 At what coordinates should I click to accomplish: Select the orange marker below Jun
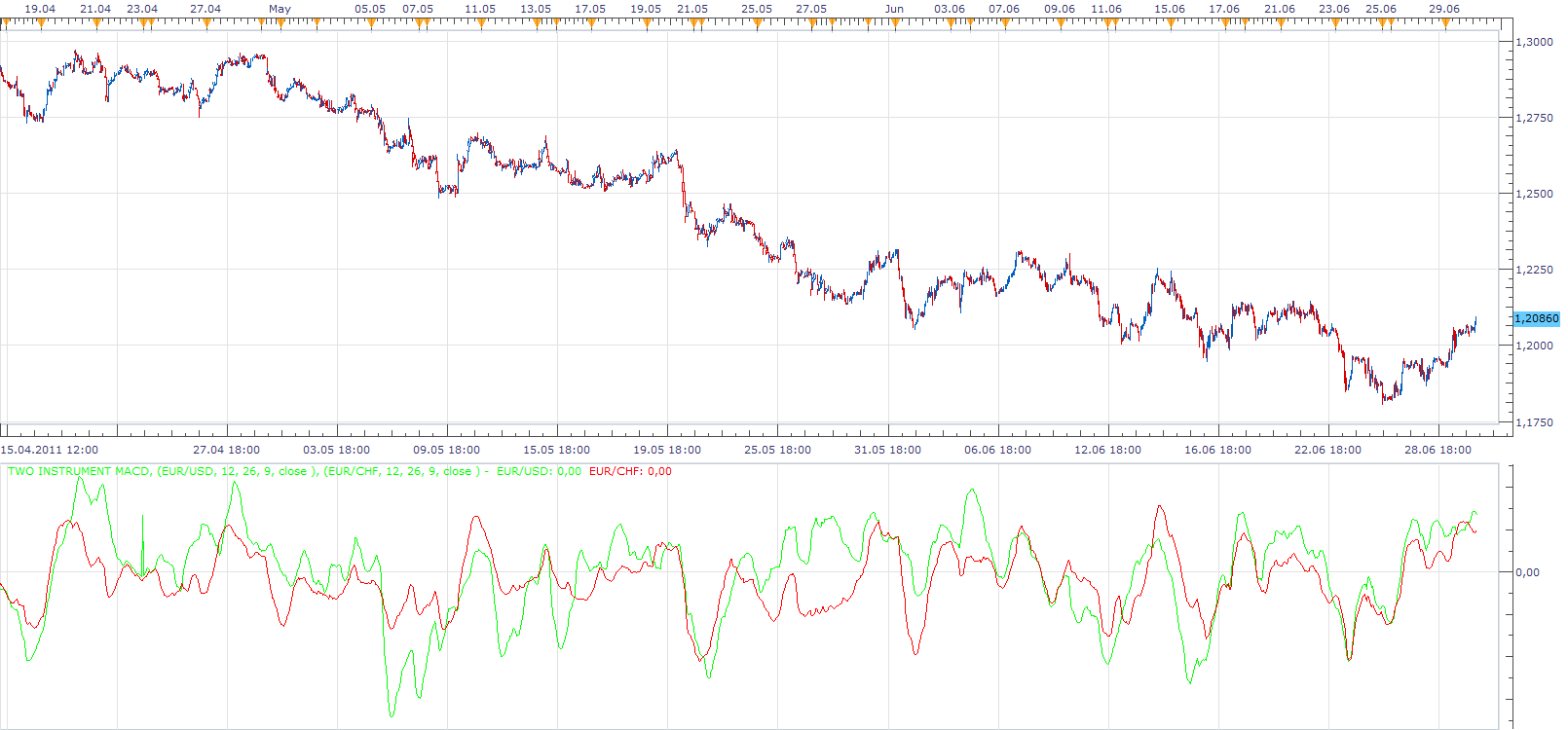coord(894,23)
